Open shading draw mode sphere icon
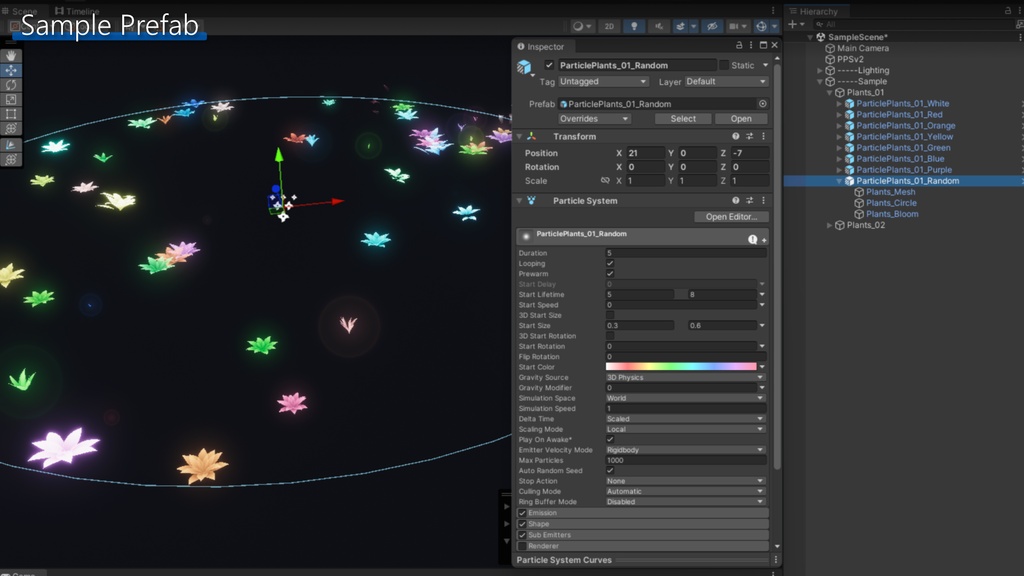The height and width of the screenshot is (576, 1024). (577, 26)
